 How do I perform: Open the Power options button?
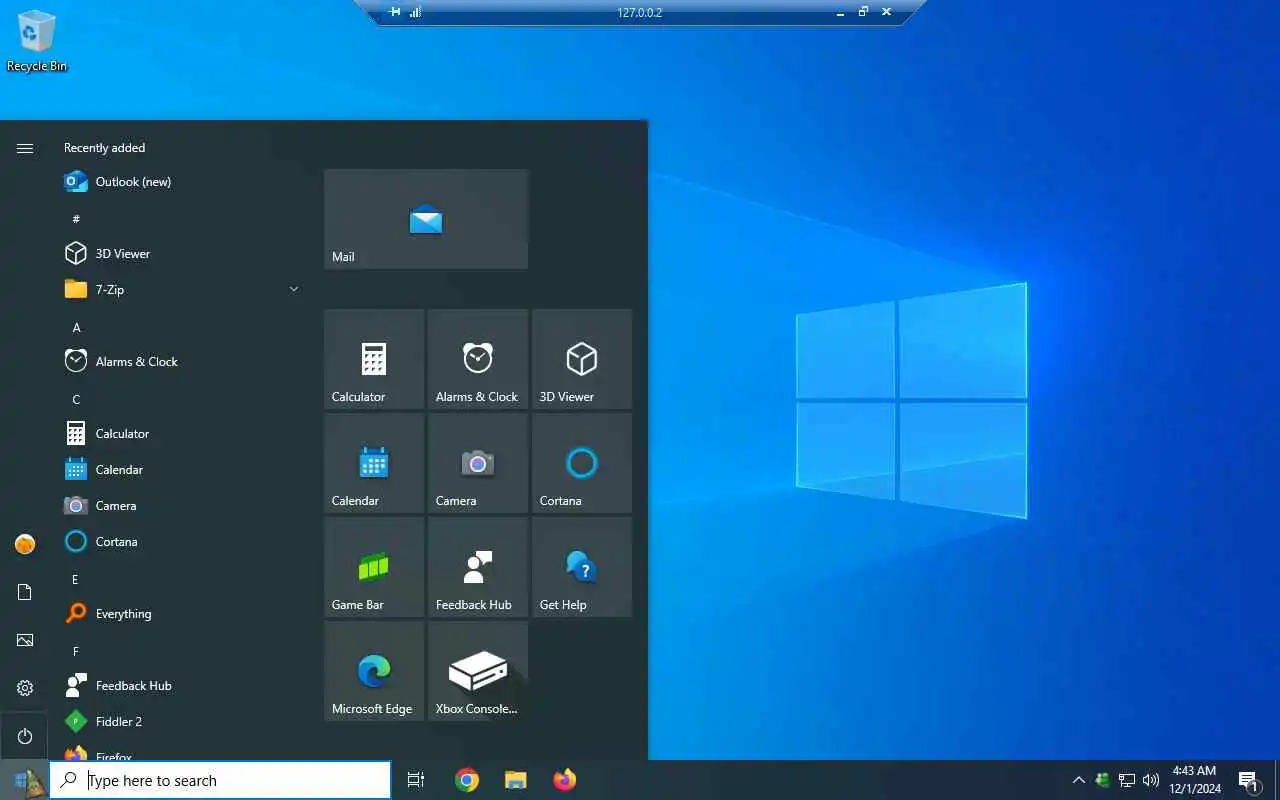pyautogui.click(x=25, y=736)
